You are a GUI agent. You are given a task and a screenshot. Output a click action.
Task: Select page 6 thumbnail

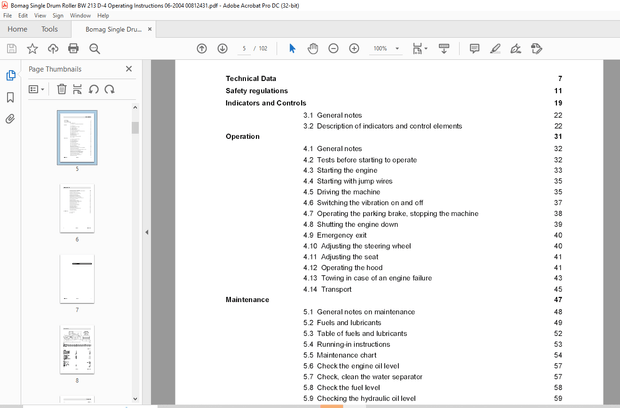77,208
